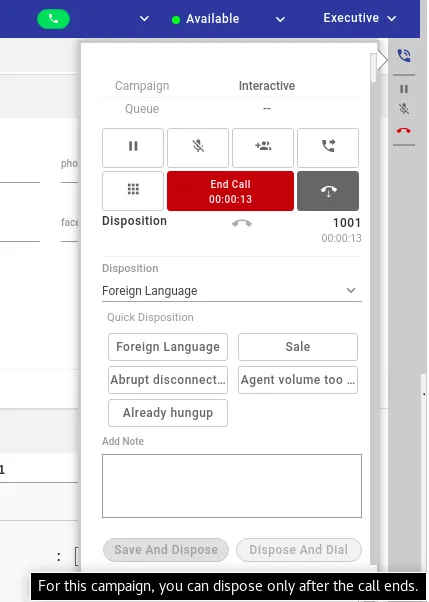Click the Interactive campaign value
Image resolution: width=429 pixels, height=602 pixels.
267,86
